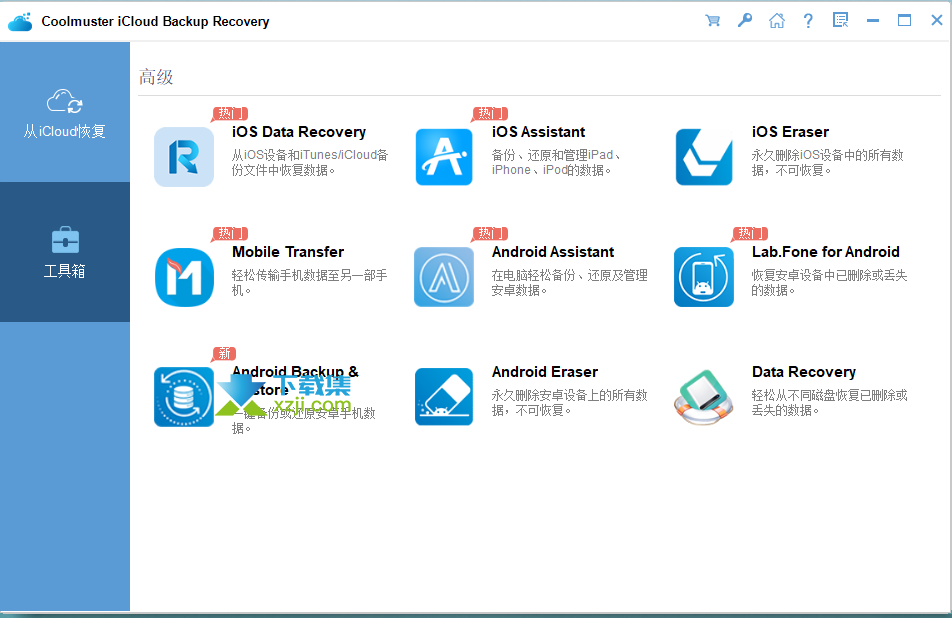Click the Mobile Transfer app icon
952x618 pixels.
coord(184,277)
